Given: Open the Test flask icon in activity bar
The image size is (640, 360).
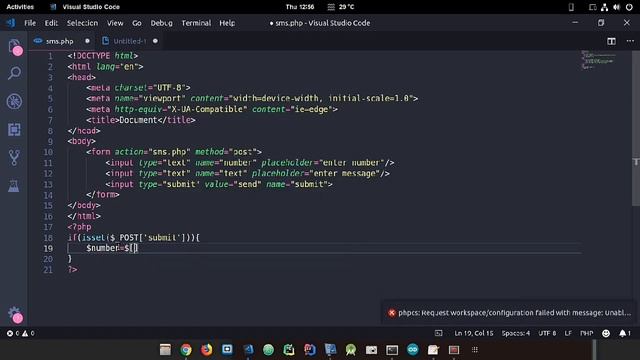Looking at the screenshot, I should 14,186.
